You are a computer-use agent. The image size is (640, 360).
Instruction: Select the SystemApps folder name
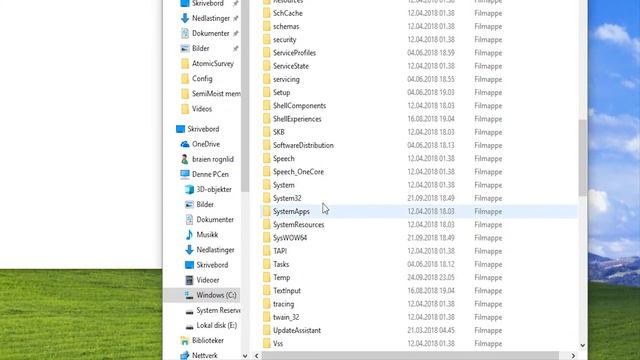pyautogui.click(x=291, y=211)
